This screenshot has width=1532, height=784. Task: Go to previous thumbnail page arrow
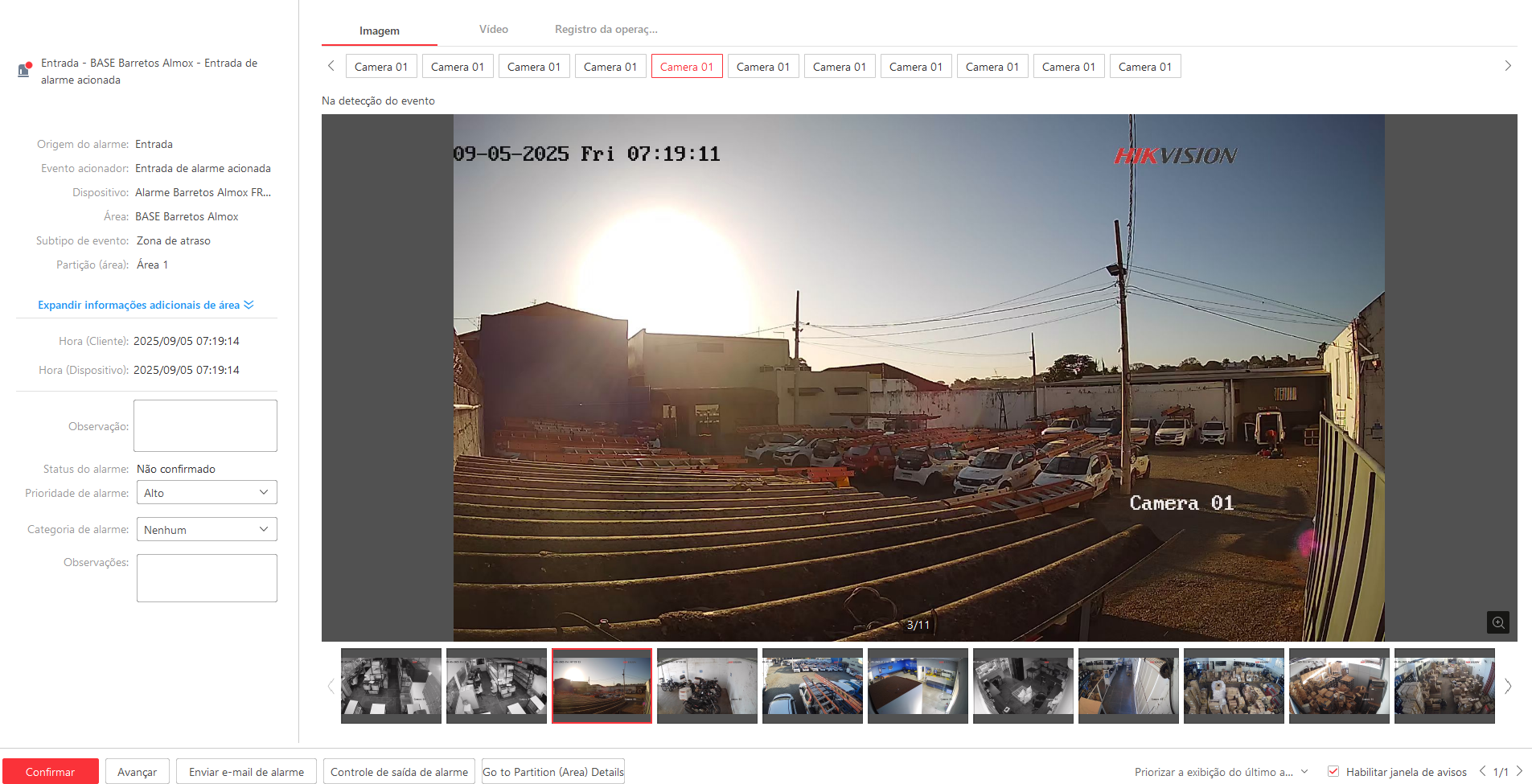(331, 686)
